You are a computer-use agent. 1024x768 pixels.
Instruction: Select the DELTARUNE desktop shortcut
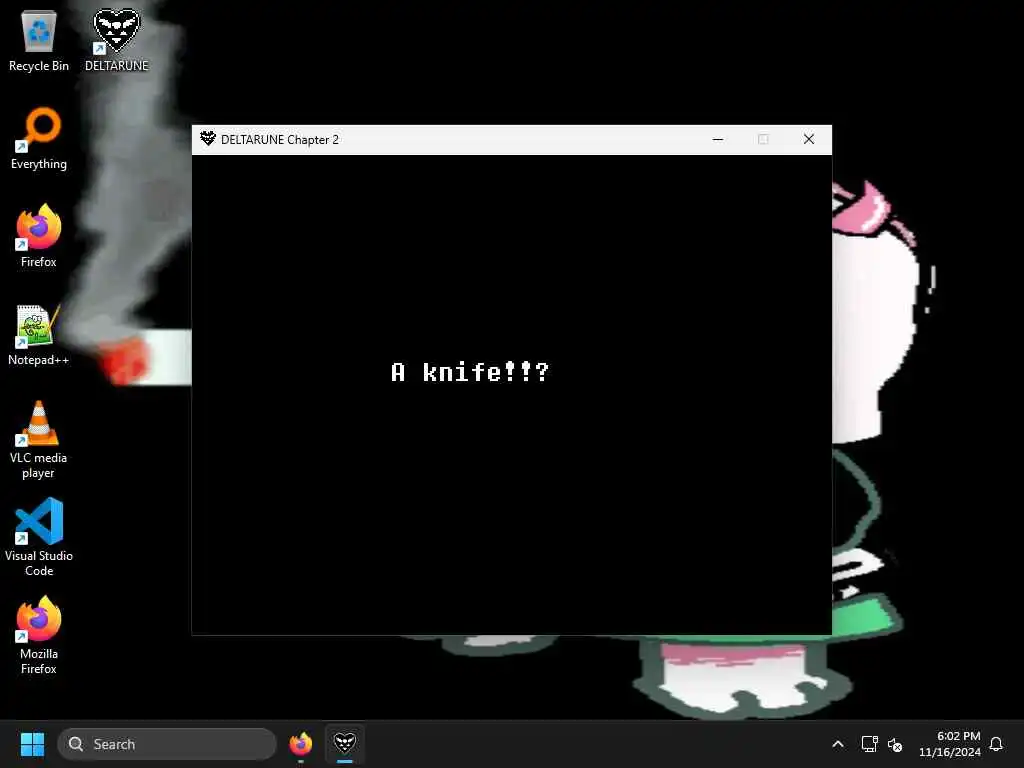pyautogui.click(x=116, y=40)
